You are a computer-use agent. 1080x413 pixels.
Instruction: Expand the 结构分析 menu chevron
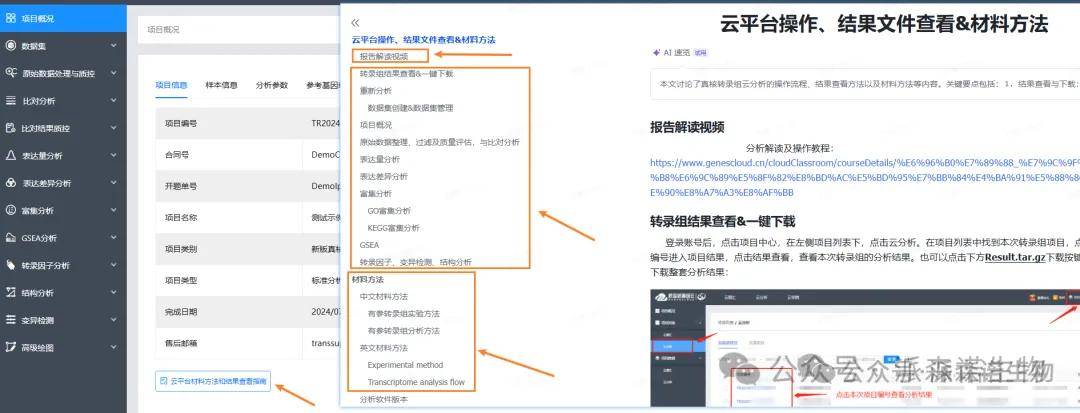pyautogui.click(x=113, y=293)
